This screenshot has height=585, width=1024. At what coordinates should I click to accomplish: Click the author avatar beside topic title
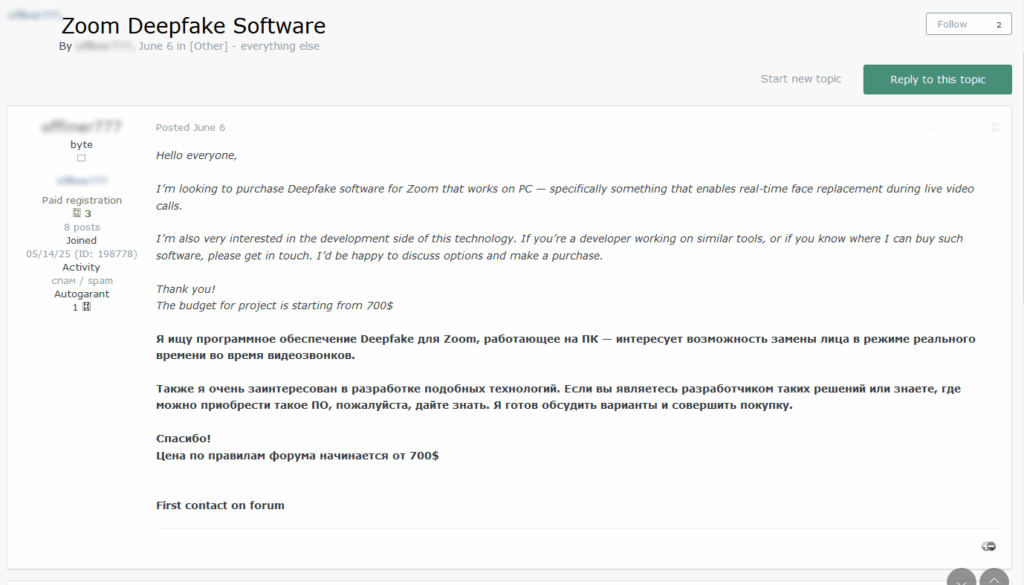point(30,18)
